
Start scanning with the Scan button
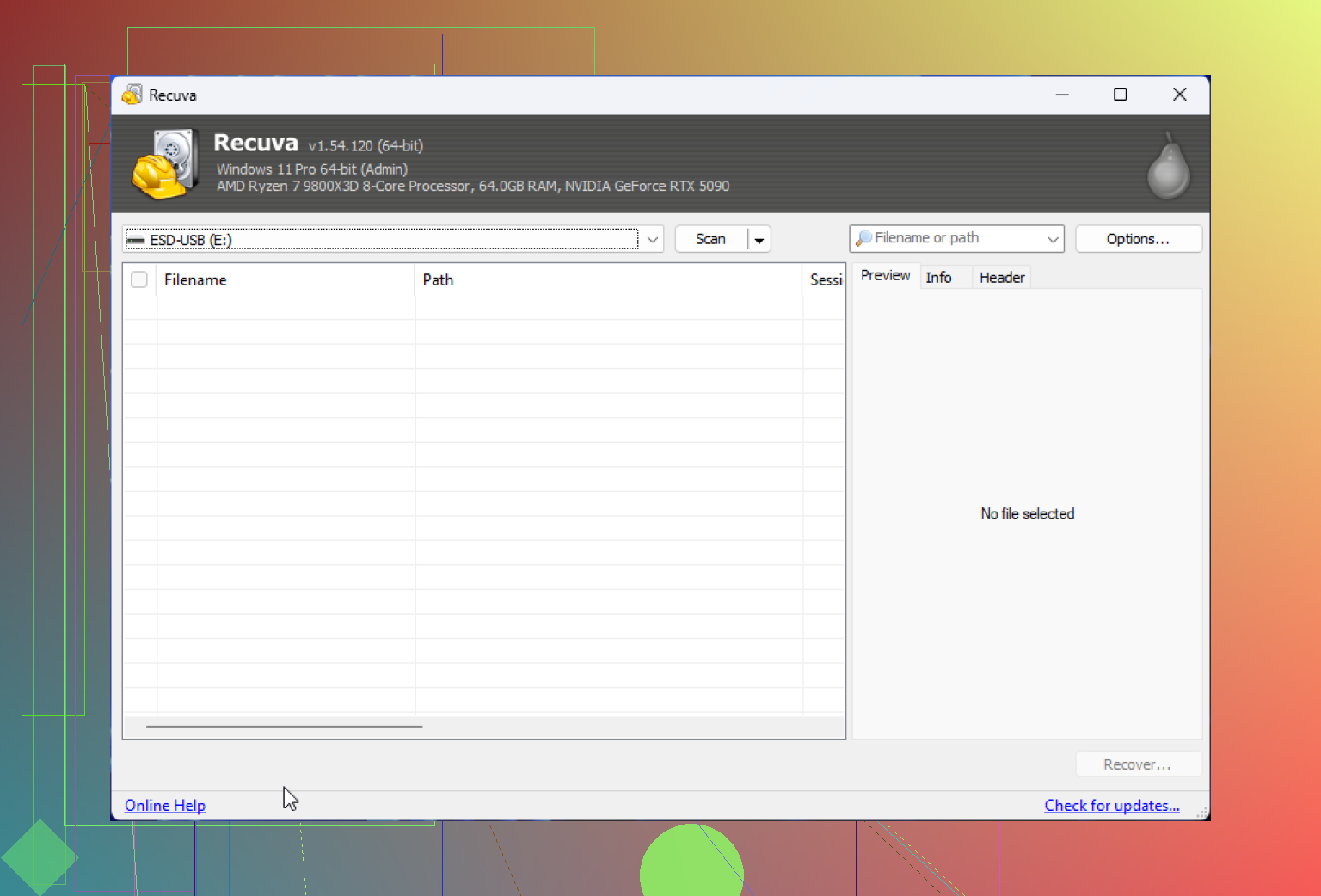[x=710, y=238]
